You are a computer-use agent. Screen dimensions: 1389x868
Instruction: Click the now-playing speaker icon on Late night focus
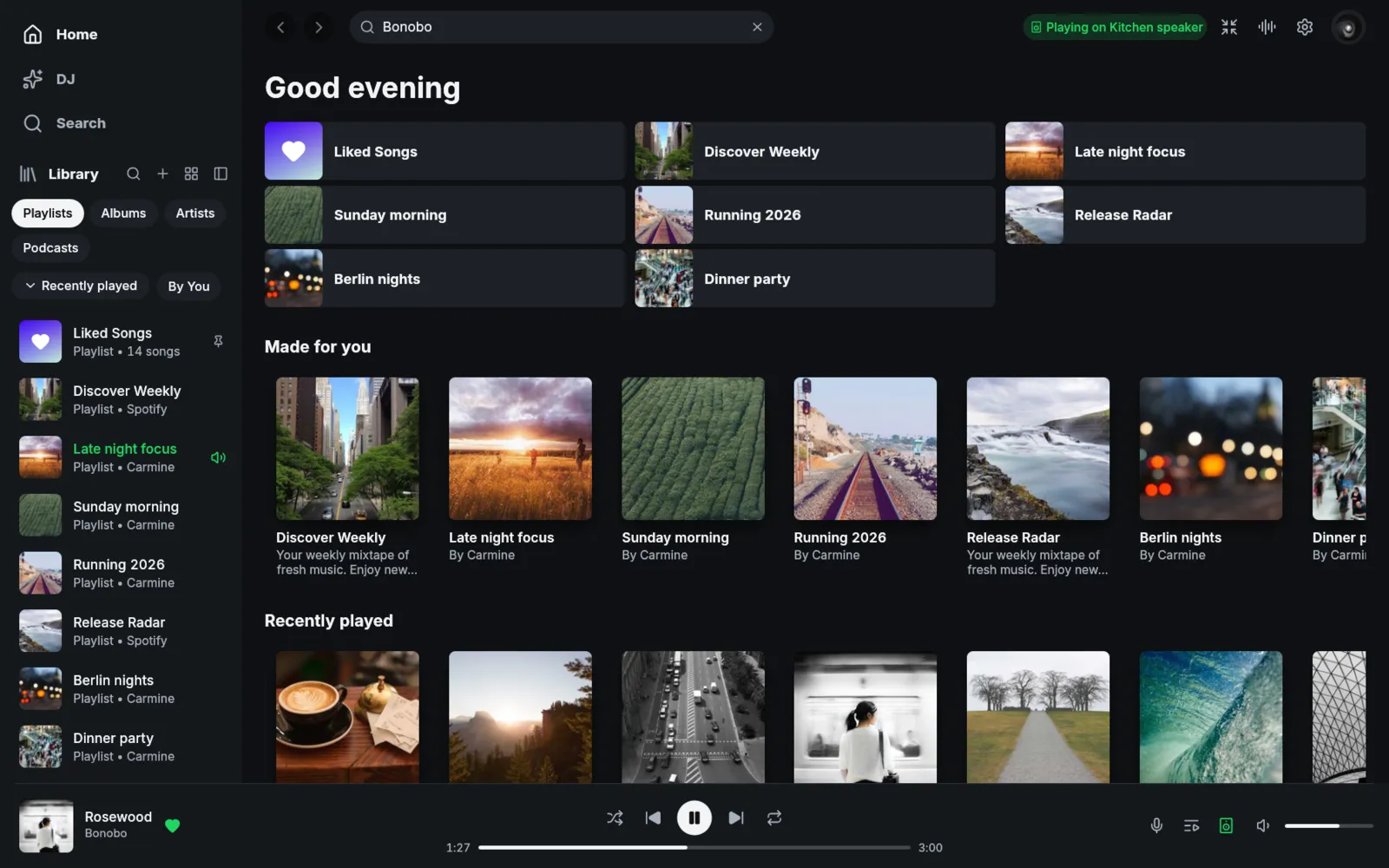click(x=218, y=457)
